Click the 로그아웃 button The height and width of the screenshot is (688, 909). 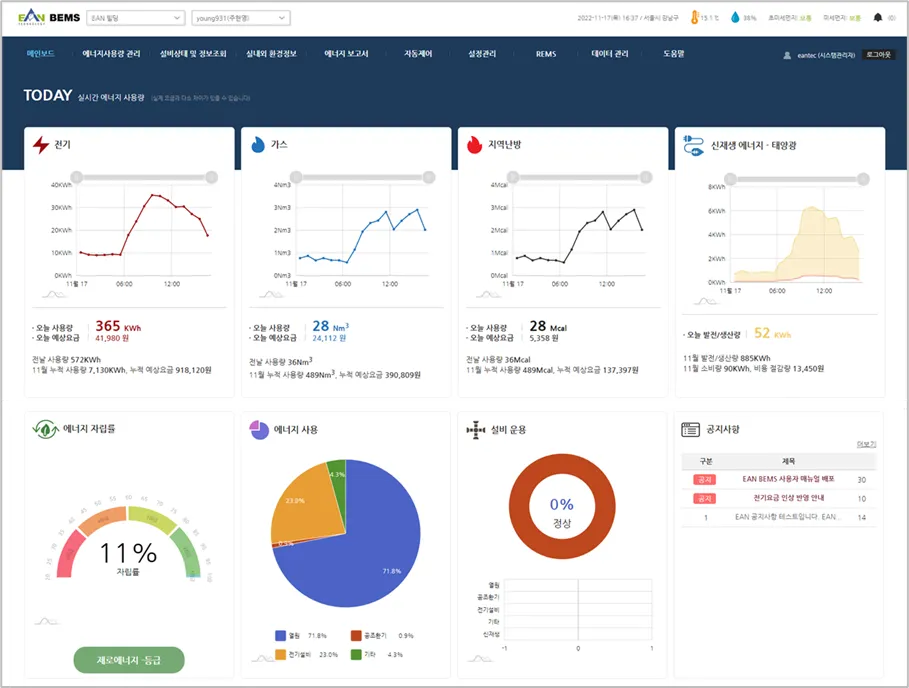[878, 54]
